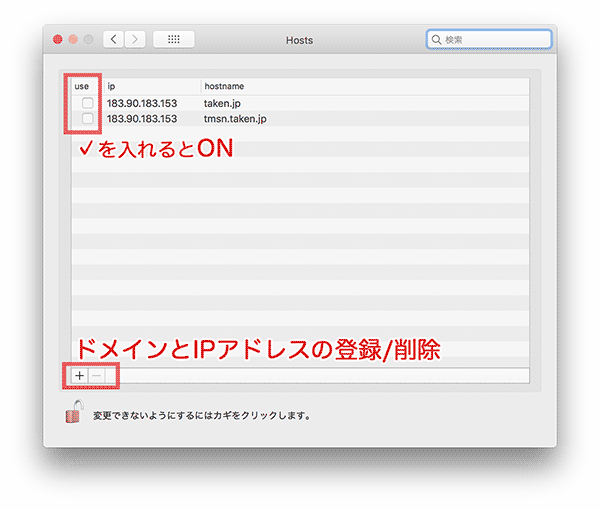Image resolution: width=600 pixels, height=509 pixels.
Task: Enable the tmsn.taken.jp host entry checkbox
Action: [x=88, y=118]
